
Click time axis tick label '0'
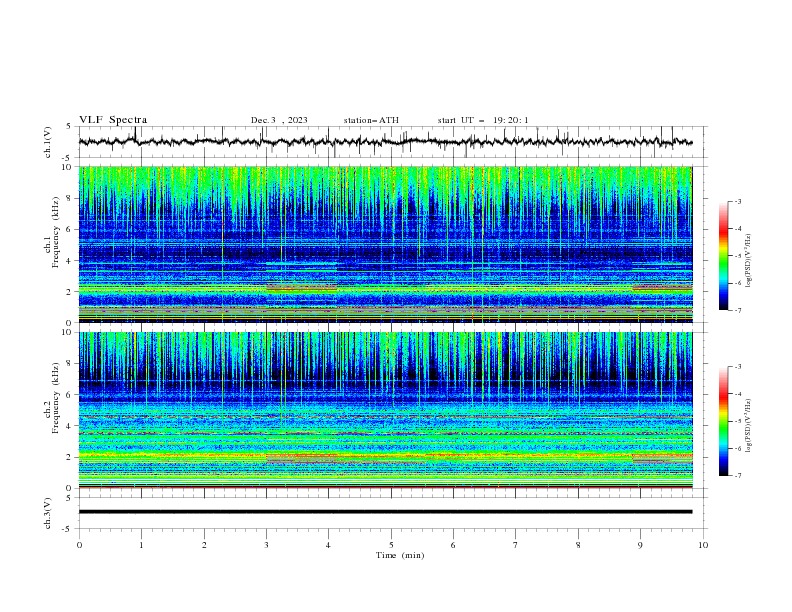tap(79, 545)
